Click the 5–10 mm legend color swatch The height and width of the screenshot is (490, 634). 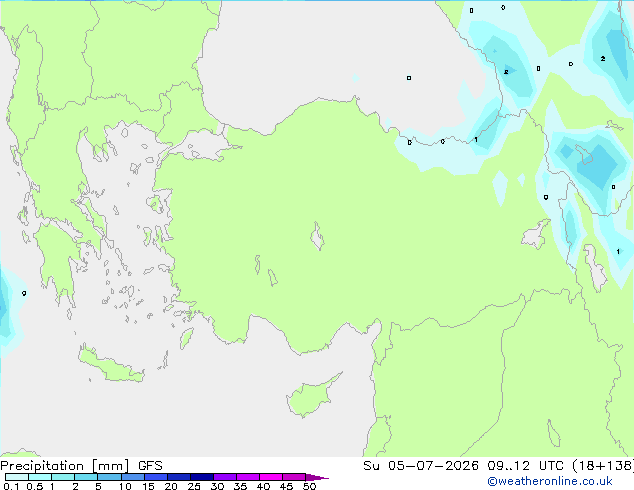pyautogui.click(x=109, y=477)
